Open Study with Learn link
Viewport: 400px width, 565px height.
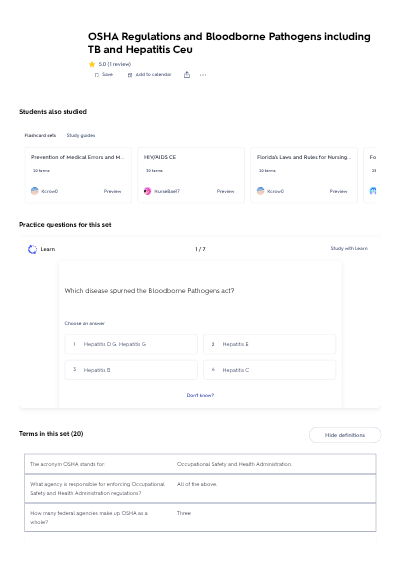click(x=349, y=248)
